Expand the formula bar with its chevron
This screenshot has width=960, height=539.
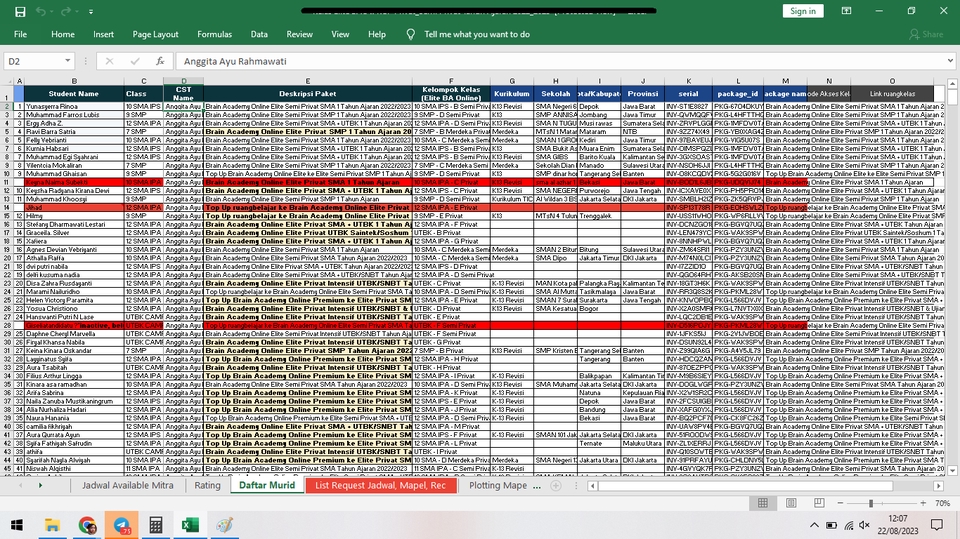pos(950,61)
